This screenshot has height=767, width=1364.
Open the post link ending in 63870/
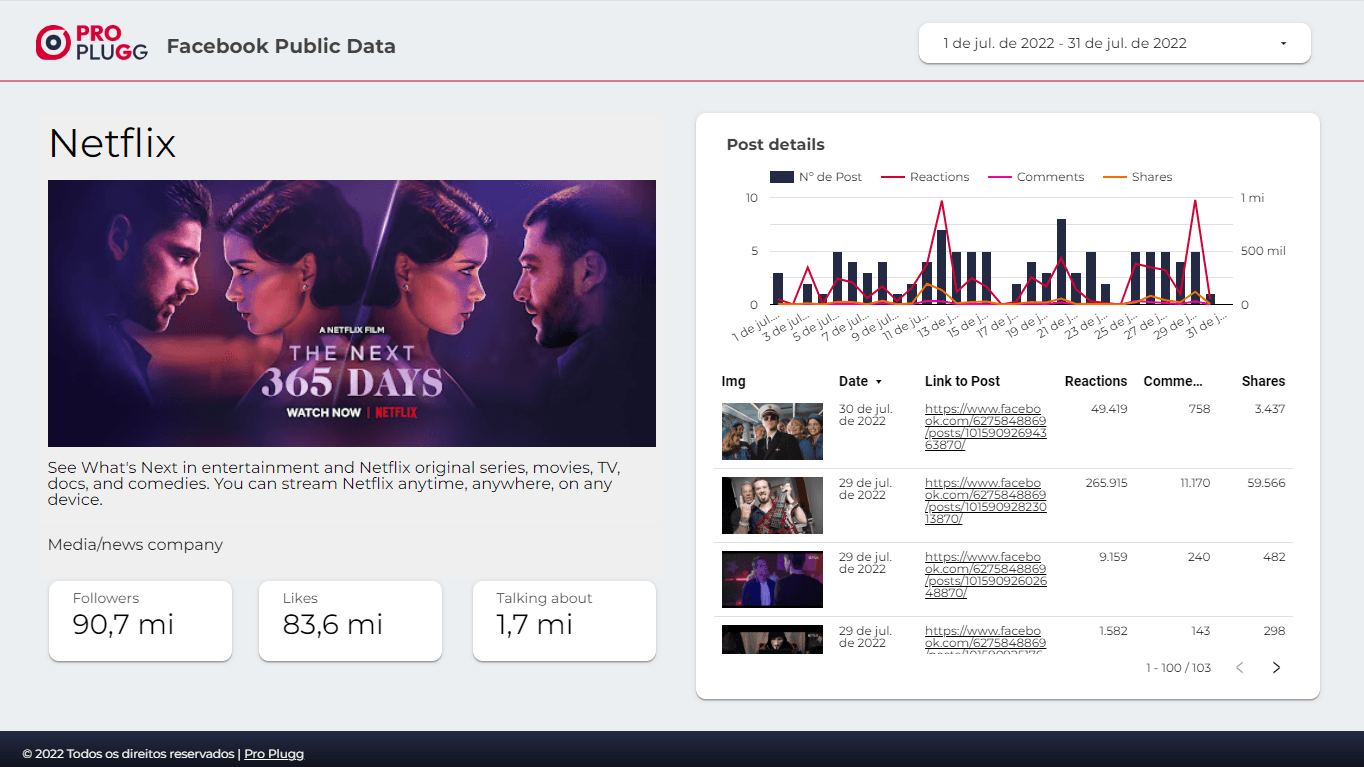tap(985, 427)
